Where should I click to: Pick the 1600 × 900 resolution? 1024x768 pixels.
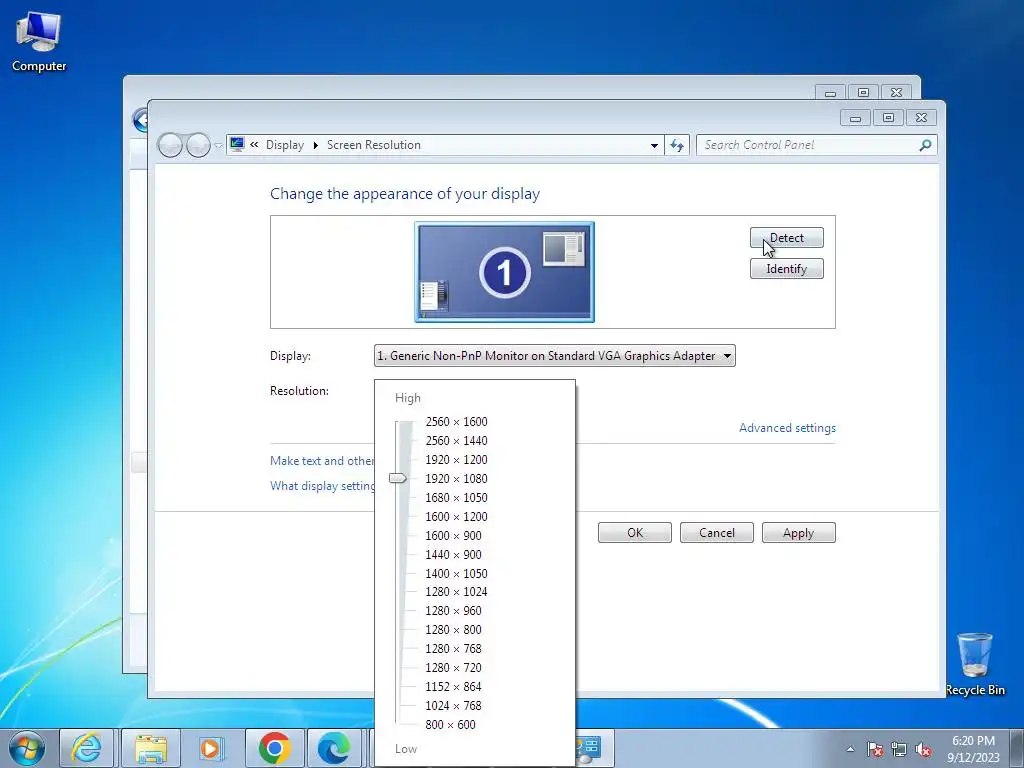[454, 536]
